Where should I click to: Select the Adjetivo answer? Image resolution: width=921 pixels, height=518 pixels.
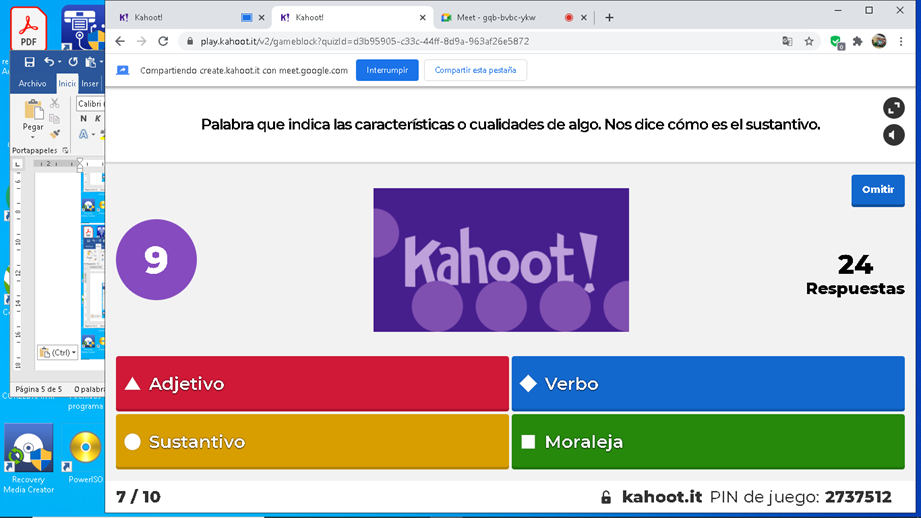312,384
